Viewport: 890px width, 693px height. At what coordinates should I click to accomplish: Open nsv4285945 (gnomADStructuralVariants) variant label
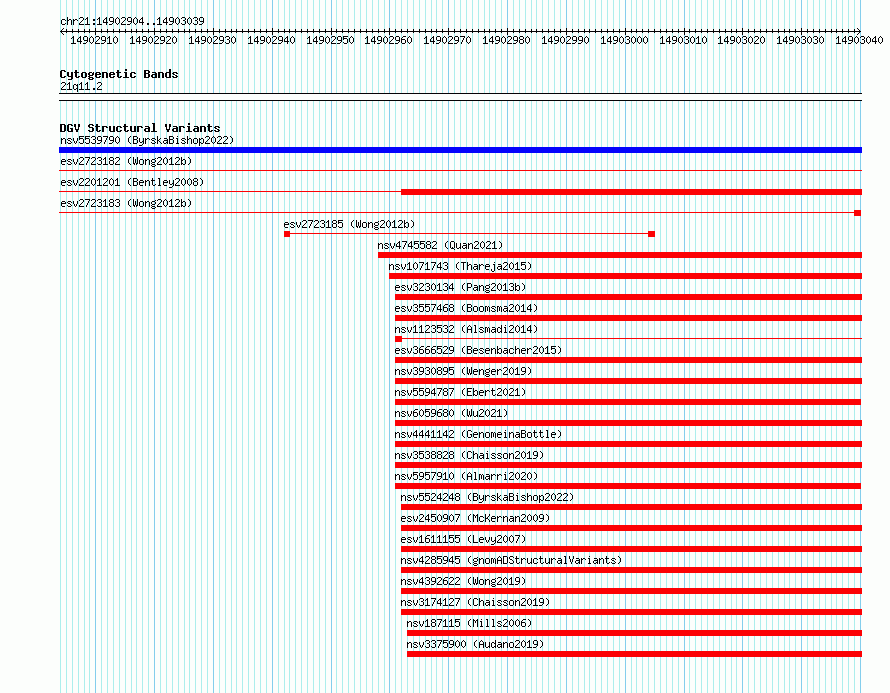[x=511, y=560]
